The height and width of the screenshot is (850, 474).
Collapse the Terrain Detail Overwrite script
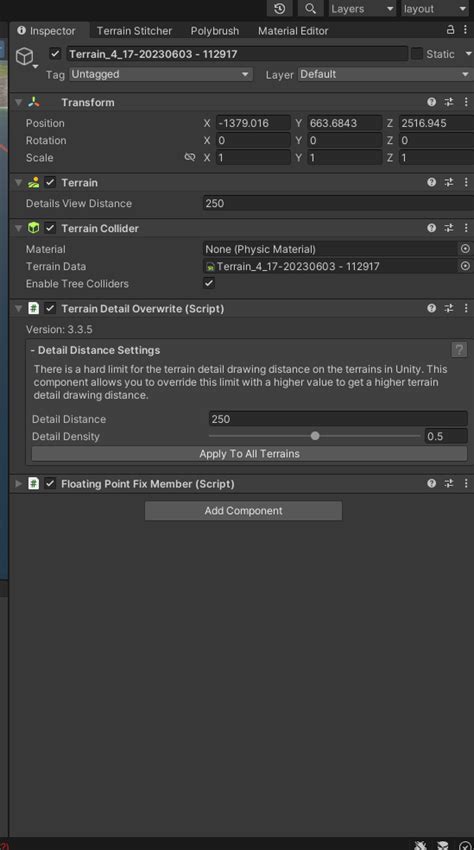[18, 308]
